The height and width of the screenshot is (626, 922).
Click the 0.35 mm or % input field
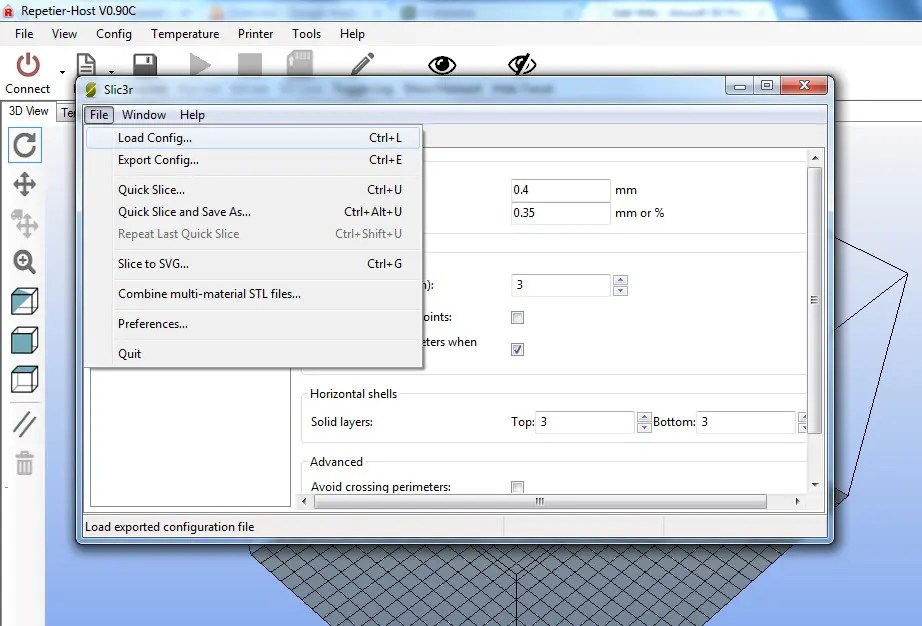(560, 213)
